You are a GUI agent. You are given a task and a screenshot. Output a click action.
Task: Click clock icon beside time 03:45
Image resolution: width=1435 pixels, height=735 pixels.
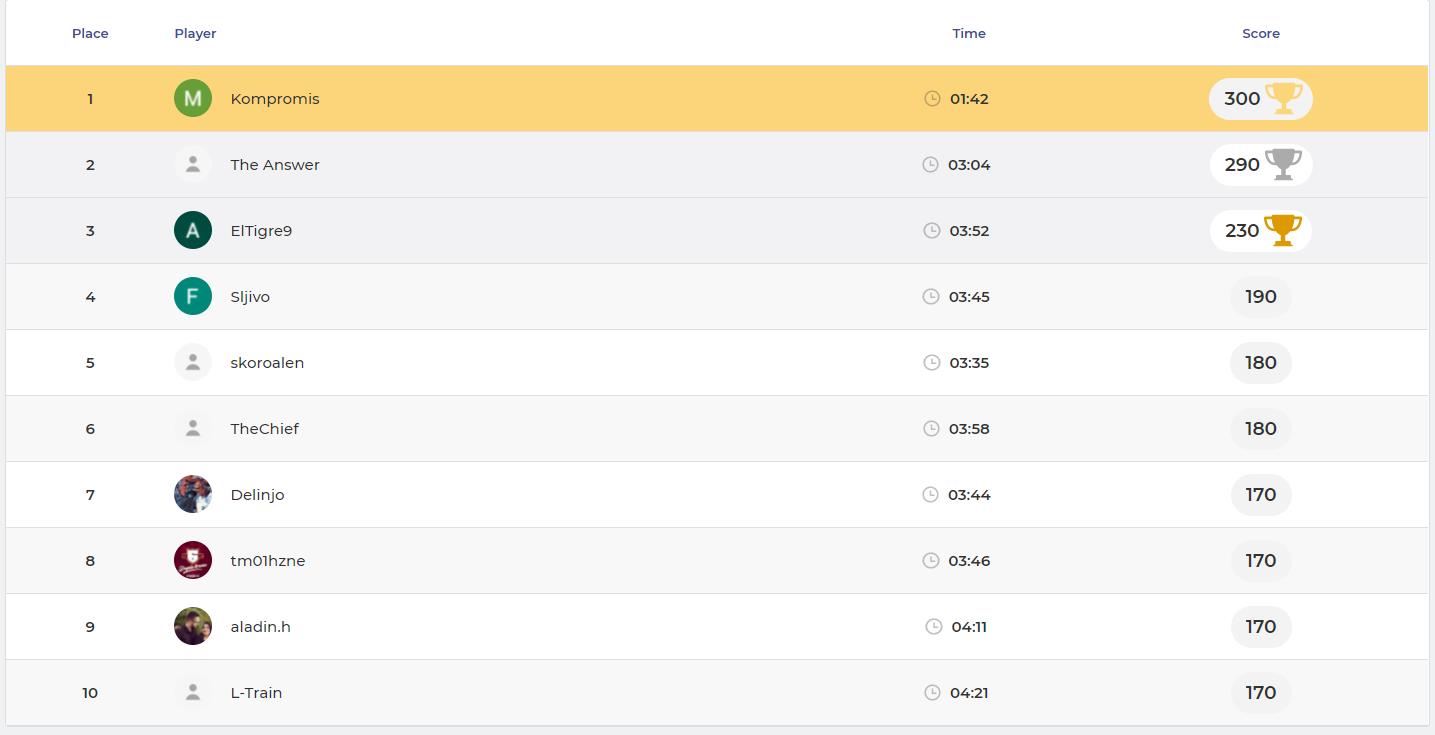point(930,297)
